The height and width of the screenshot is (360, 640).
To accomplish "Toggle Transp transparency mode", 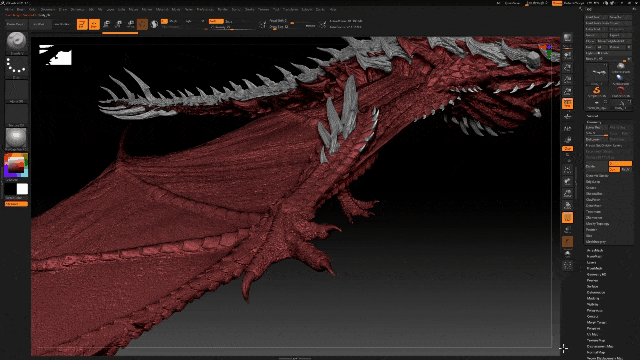I will click(567, 230).
